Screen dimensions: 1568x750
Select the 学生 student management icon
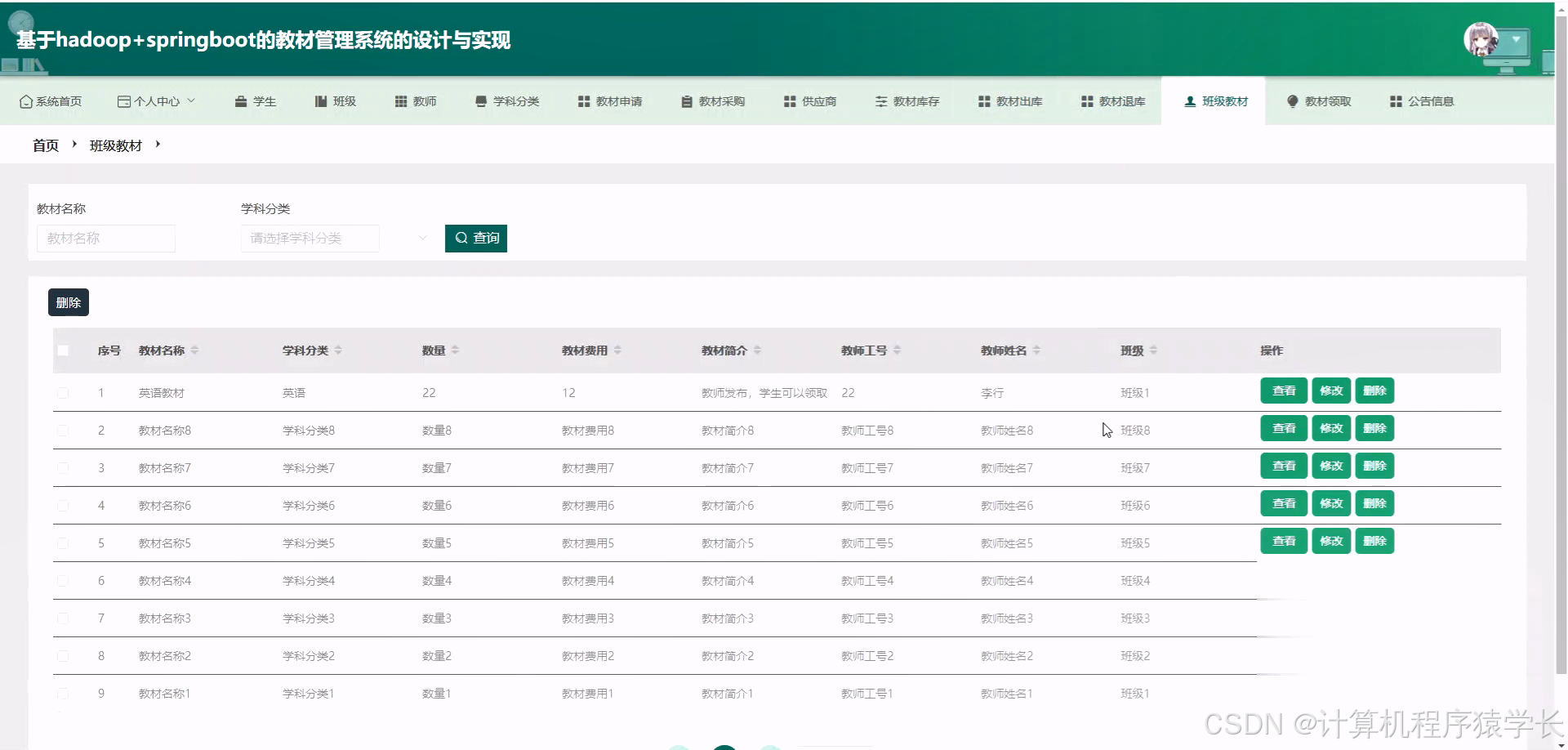pos(240,100)
